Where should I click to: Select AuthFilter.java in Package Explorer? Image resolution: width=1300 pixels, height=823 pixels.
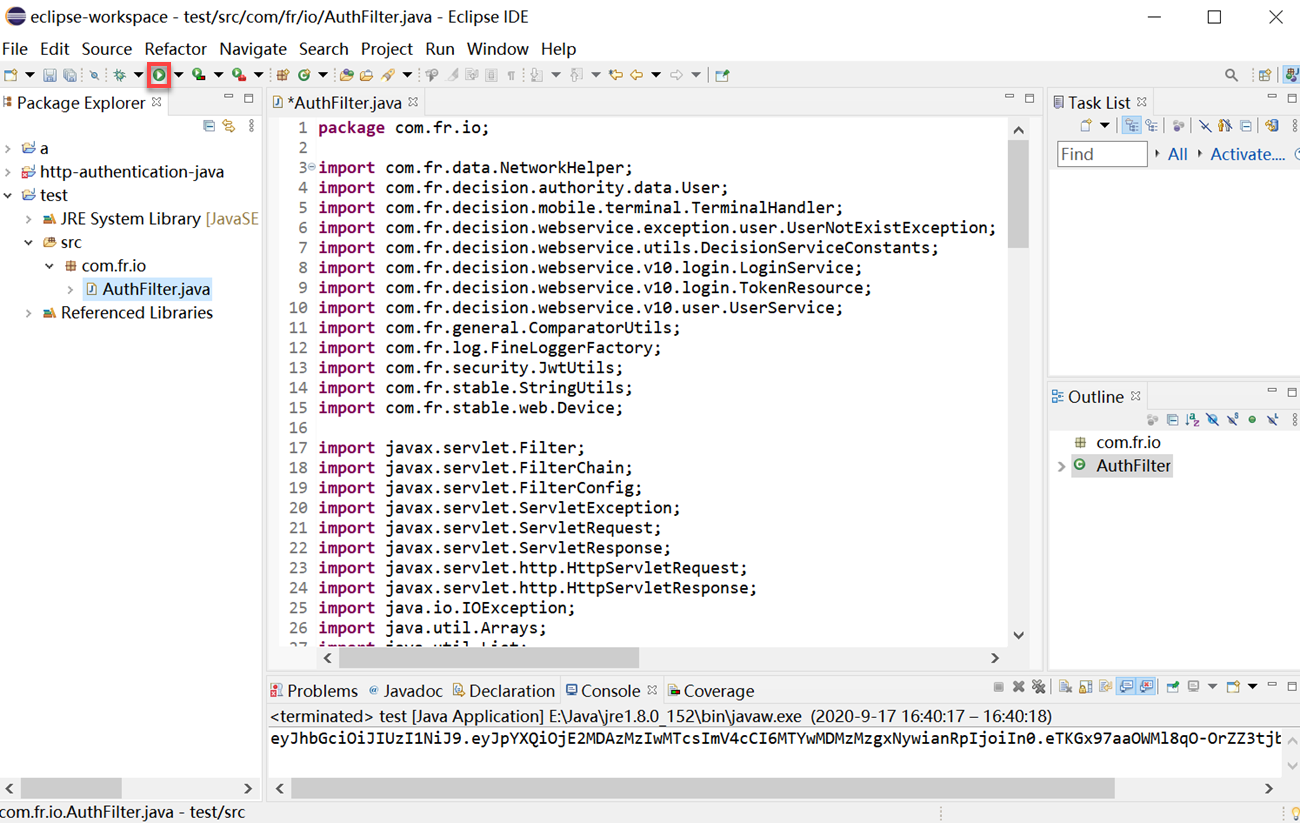click(147, 289)
